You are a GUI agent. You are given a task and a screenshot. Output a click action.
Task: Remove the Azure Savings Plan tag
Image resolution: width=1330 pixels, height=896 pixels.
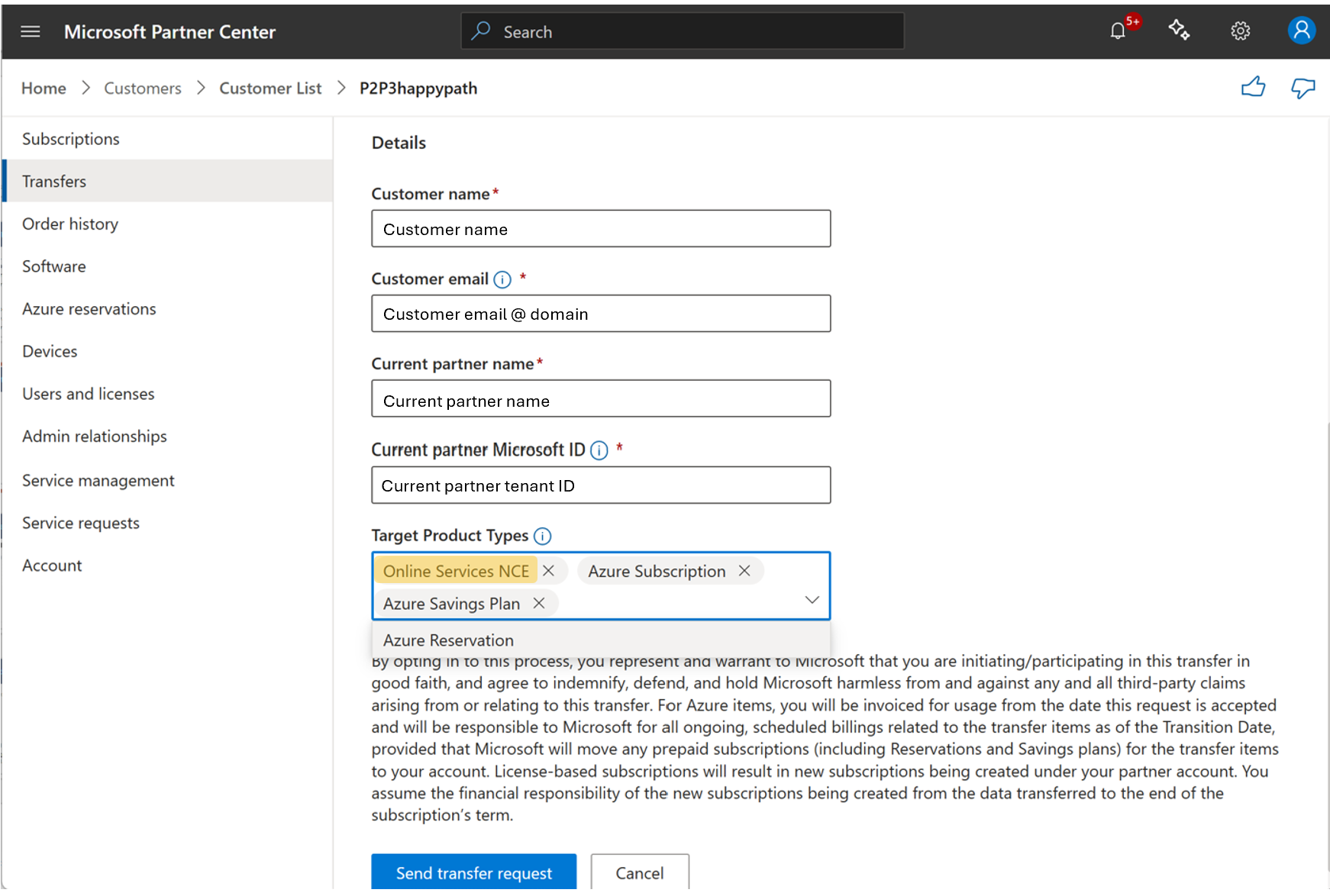click(x=539, y=603)
